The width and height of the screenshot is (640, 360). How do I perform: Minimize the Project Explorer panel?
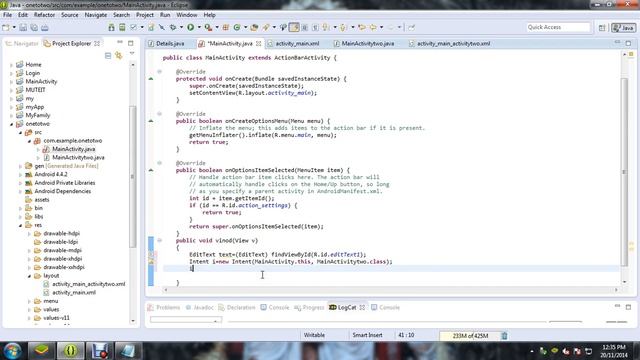[x=120, y=42]
